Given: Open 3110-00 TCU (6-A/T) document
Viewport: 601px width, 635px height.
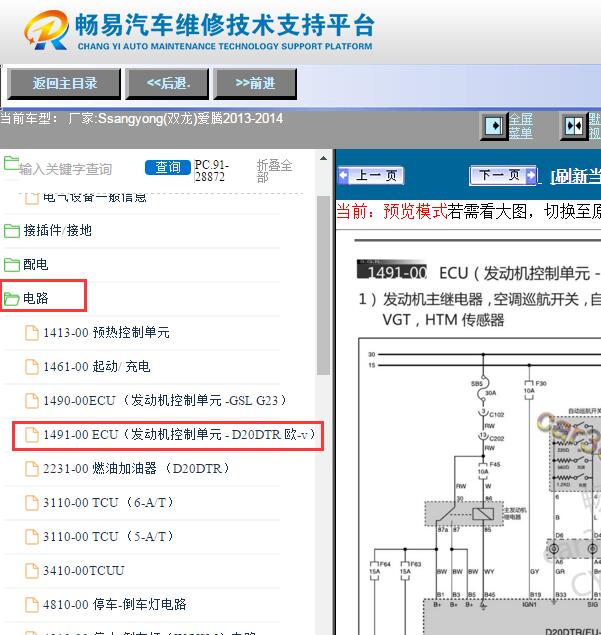Looking at the screenshot, I should tap(108, 503).
